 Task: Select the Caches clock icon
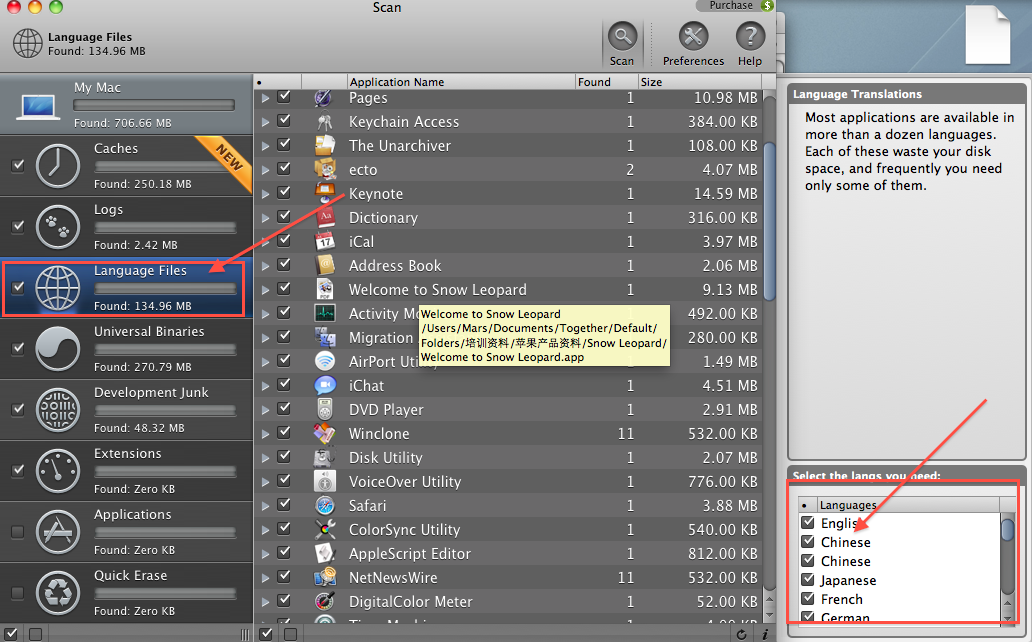click(x=57, y=165)
